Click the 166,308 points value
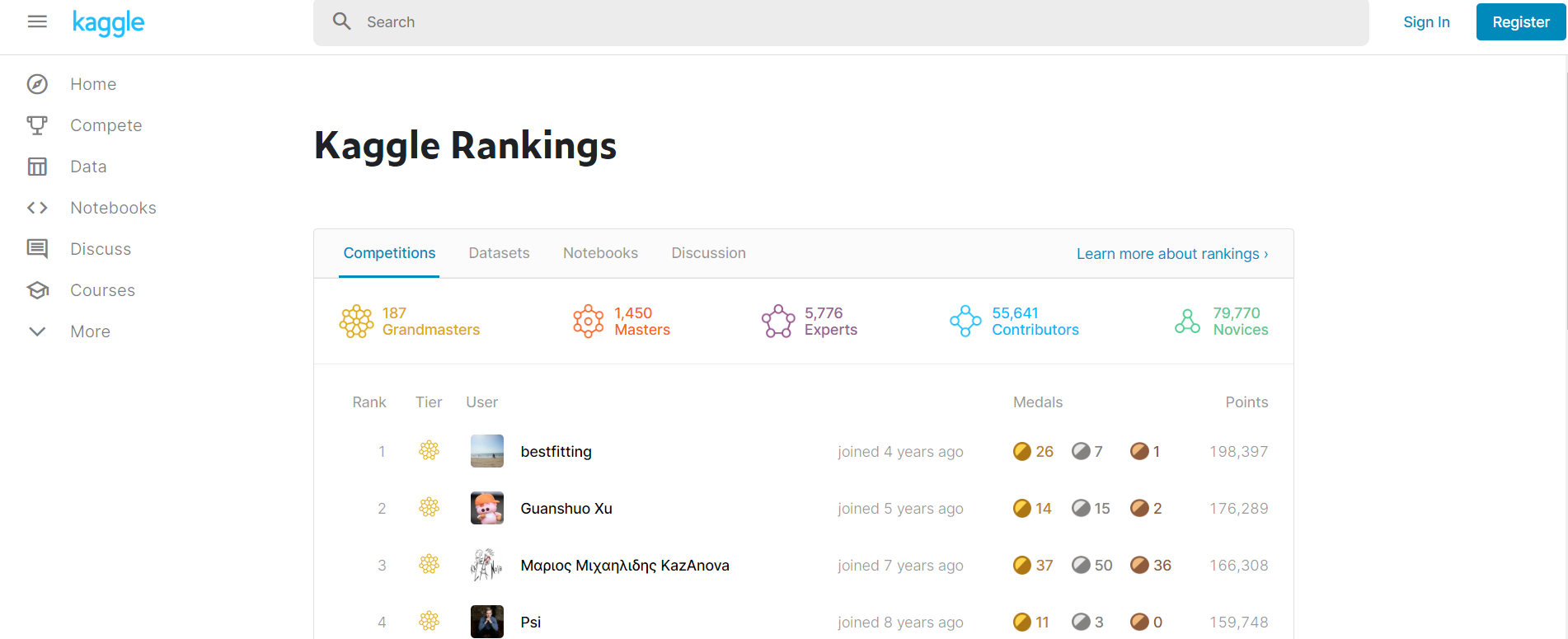Viewport: 1568px width, 639px height. (x=1238, y=566)
